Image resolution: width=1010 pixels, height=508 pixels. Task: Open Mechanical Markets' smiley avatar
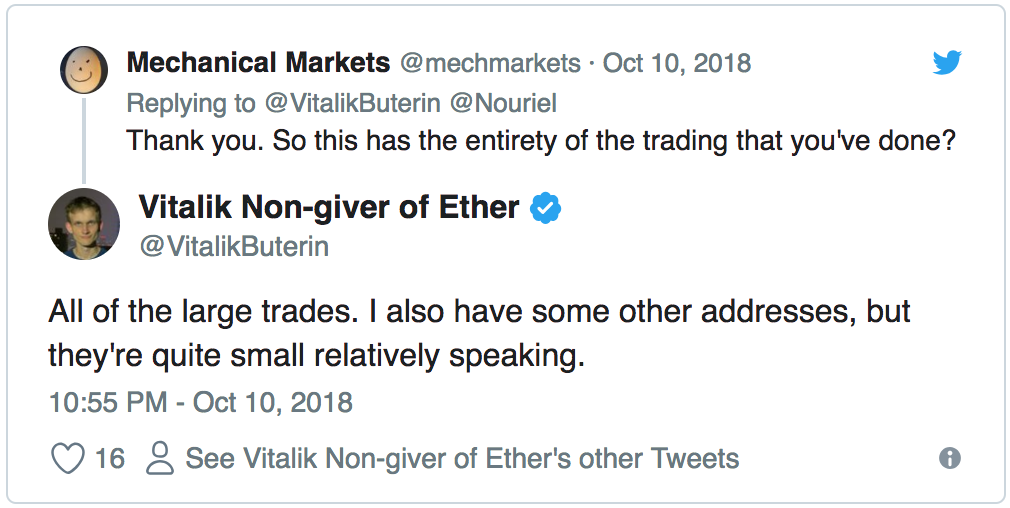[x=84, y=68]
